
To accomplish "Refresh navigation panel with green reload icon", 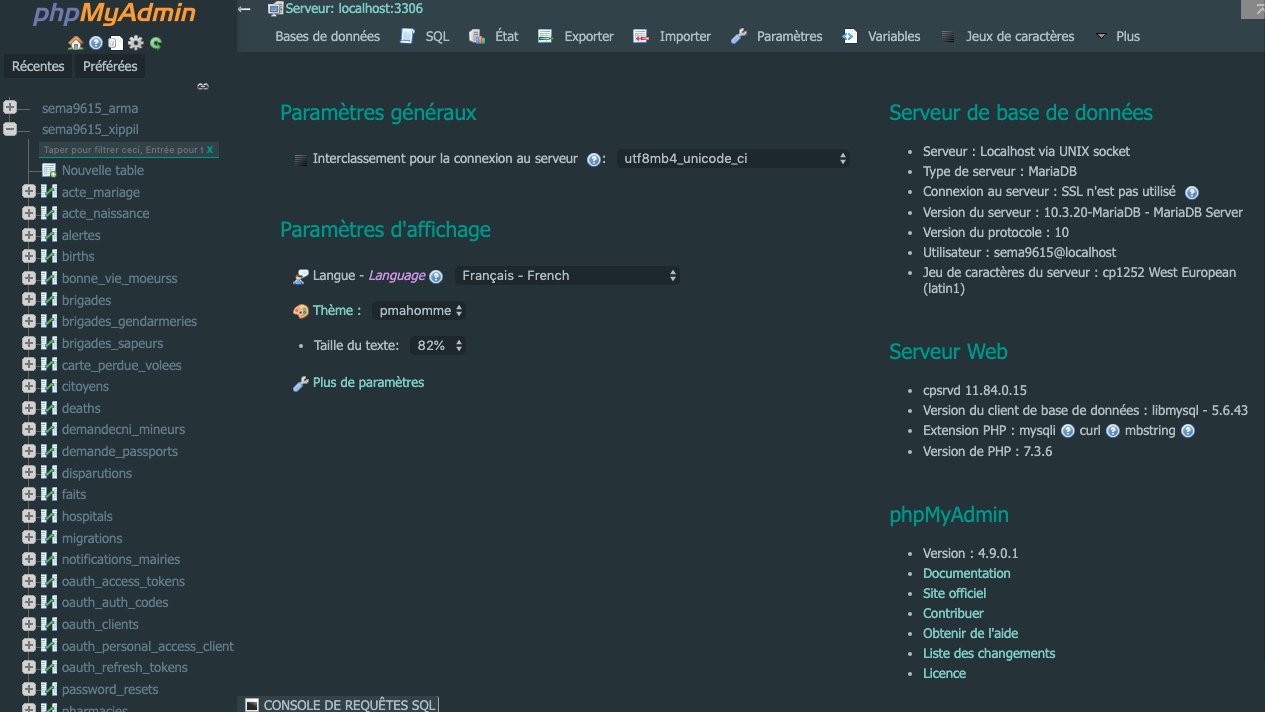I will [x=156, y=44].
